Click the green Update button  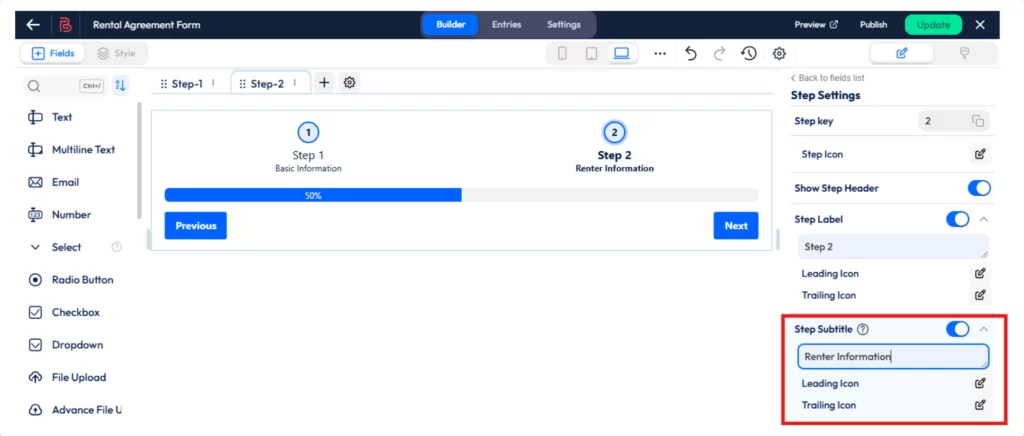932,25
